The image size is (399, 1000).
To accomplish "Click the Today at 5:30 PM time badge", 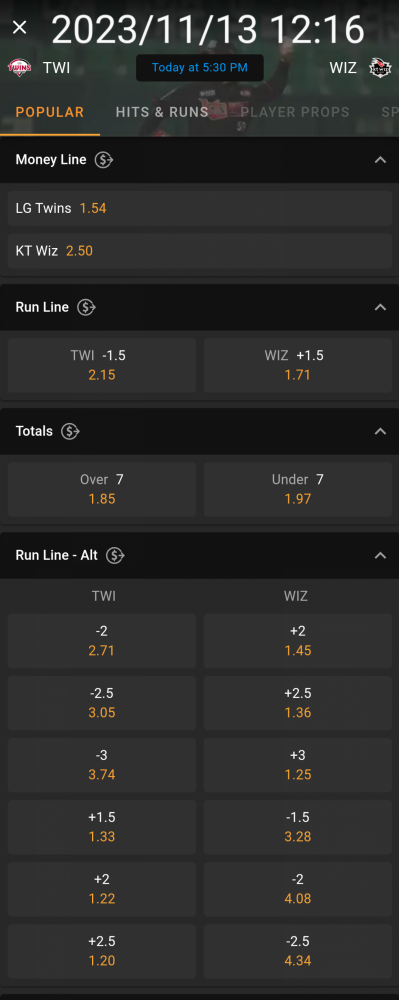I will tap(200, 68).
